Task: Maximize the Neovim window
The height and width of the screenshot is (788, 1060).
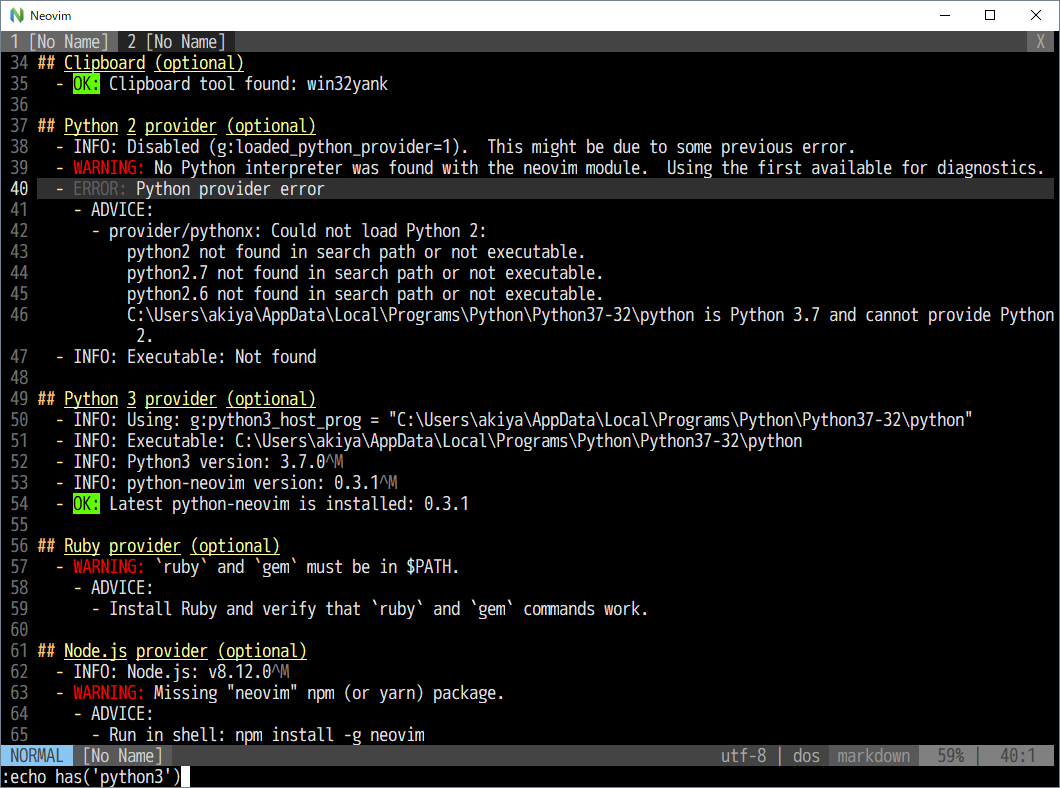Action: tap(990, 15)
